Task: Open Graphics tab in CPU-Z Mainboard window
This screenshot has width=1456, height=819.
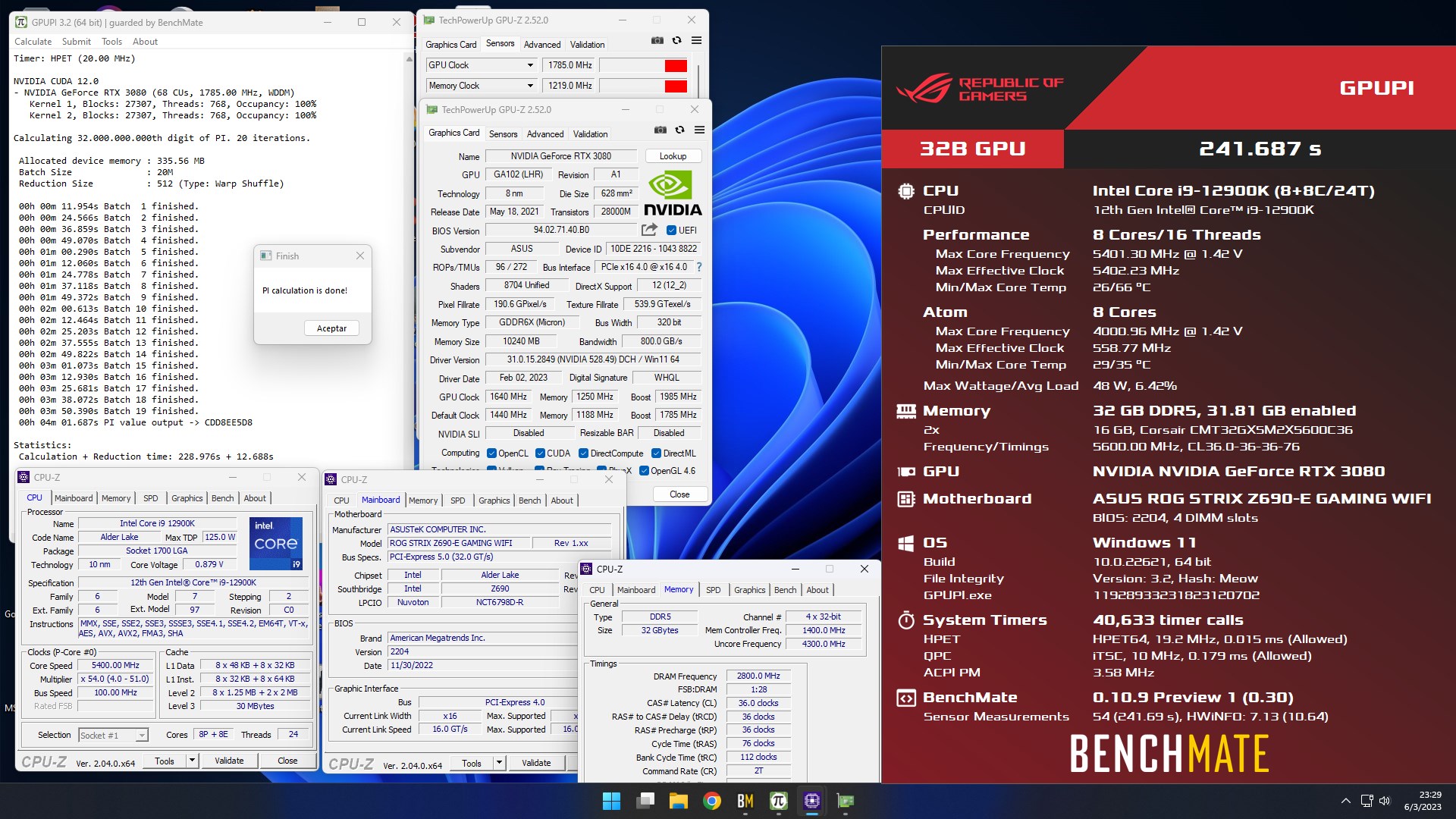Action: 494,500
